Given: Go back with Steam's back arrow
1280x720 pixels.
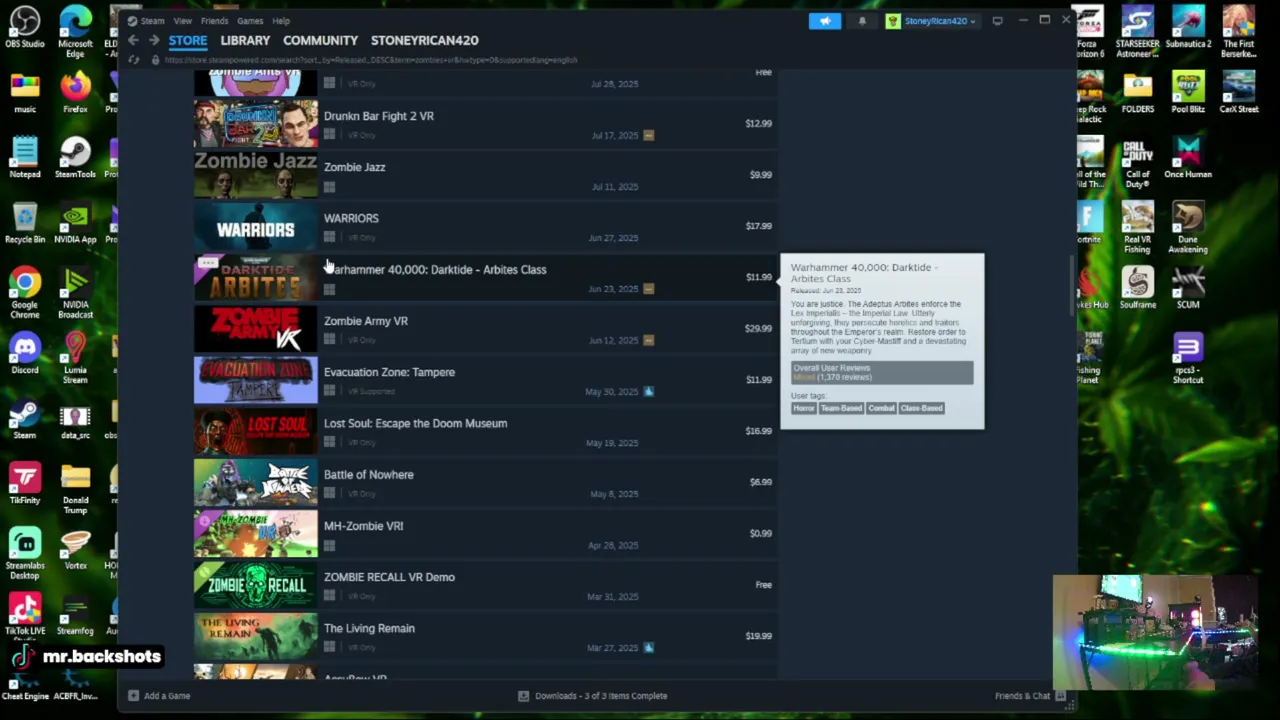Looking at the screenshot, I should pyautogui.click(x=133, y=40).
